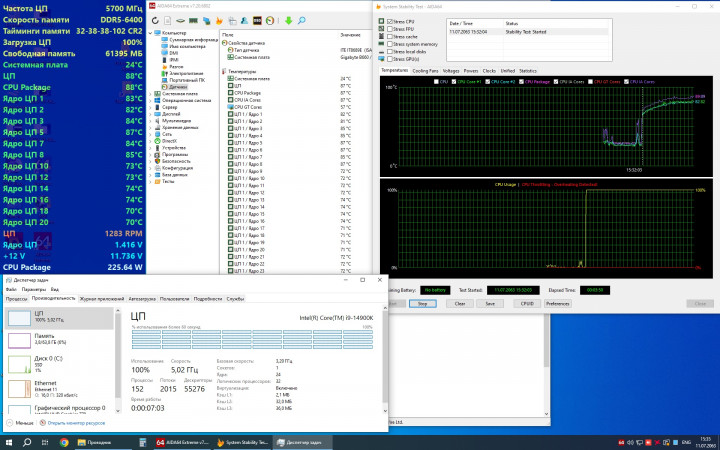The height and width of the screenshot is (450, 720).
Task: Select Ethernet in Task Manager sidebar
Action: click(59, 389)
